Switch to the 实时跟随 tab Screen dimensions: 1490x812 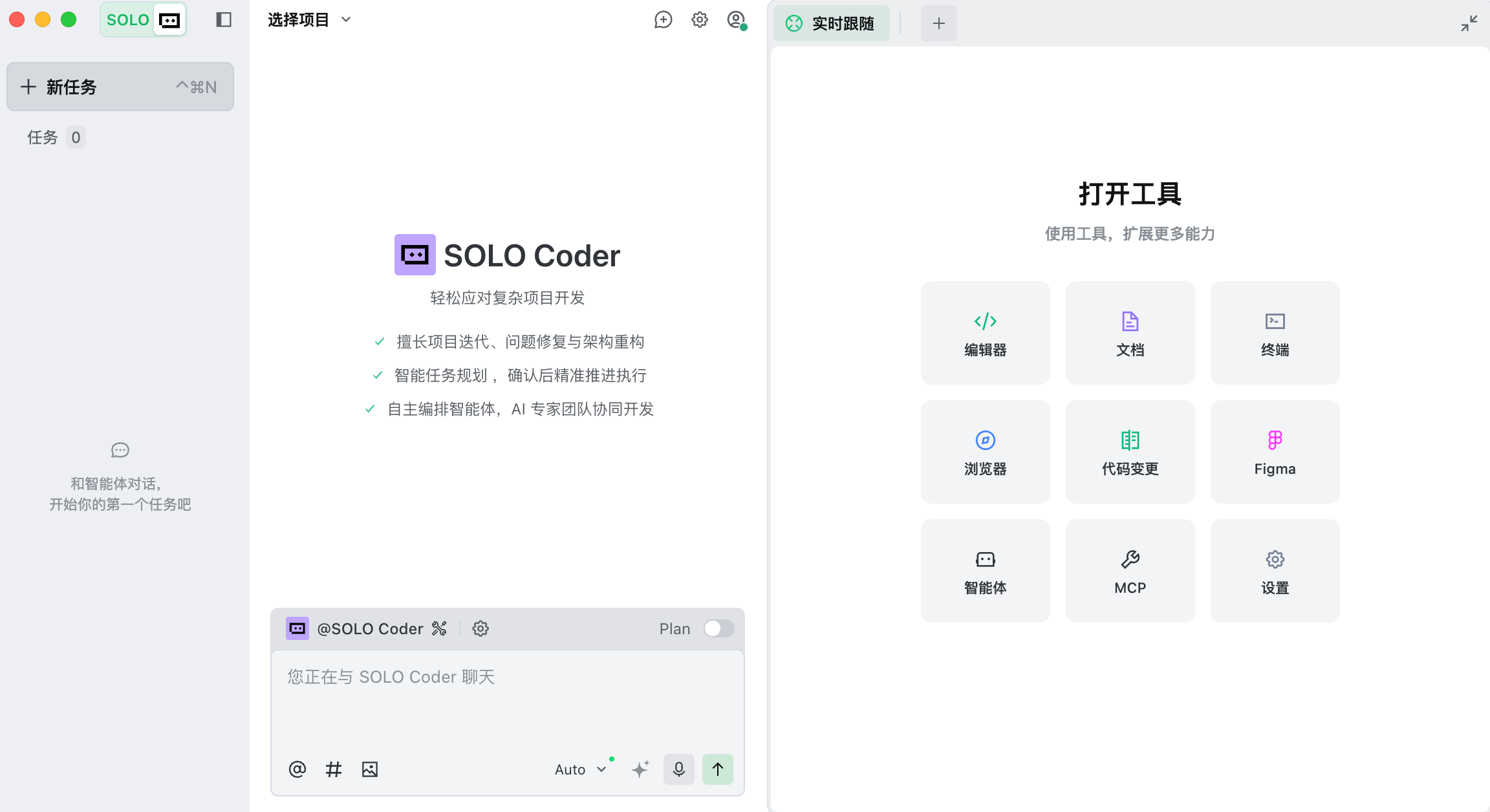coord(831,24)
